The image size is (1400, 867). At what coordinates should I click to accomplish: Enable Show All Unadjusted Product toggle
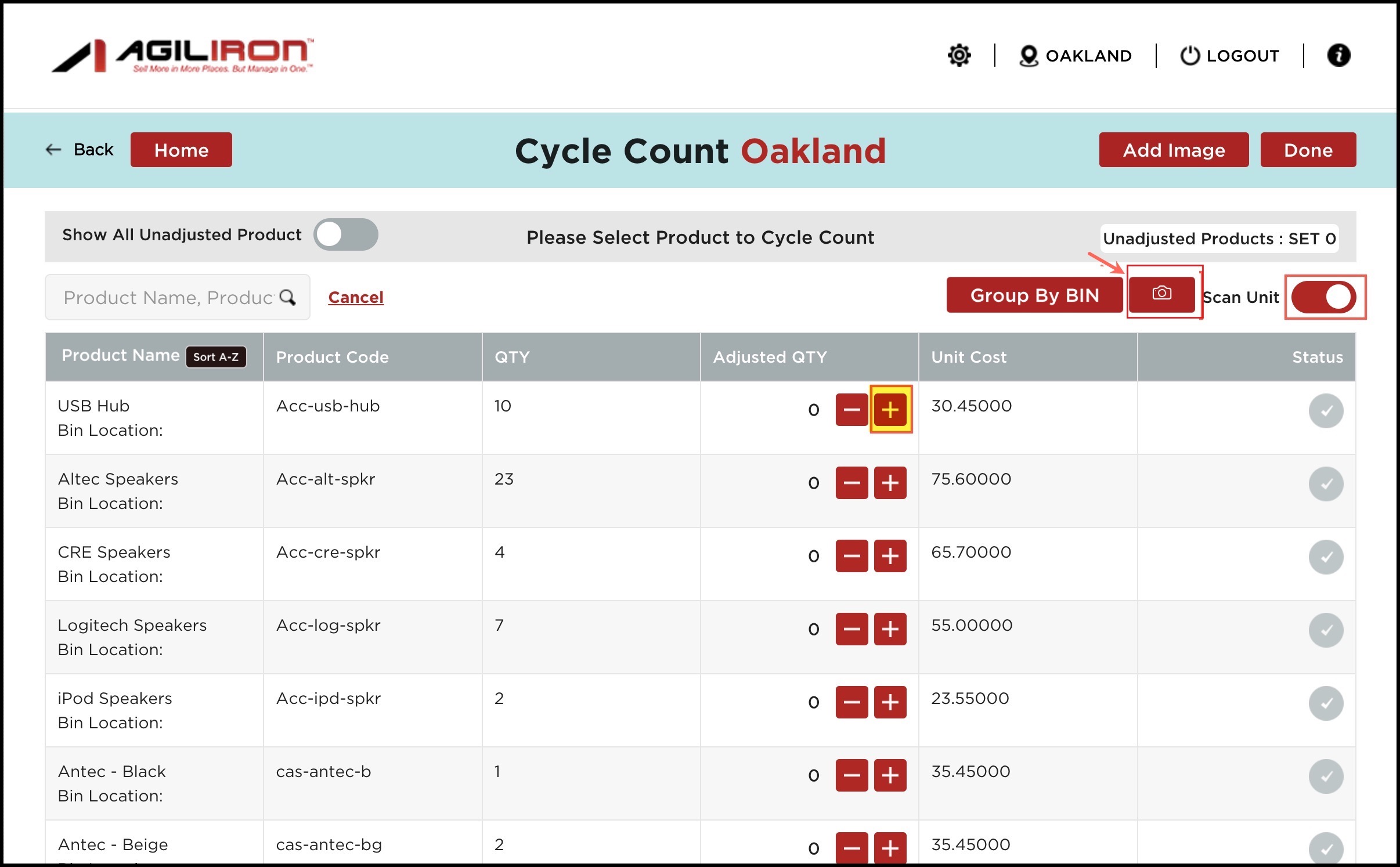point(346,235)
